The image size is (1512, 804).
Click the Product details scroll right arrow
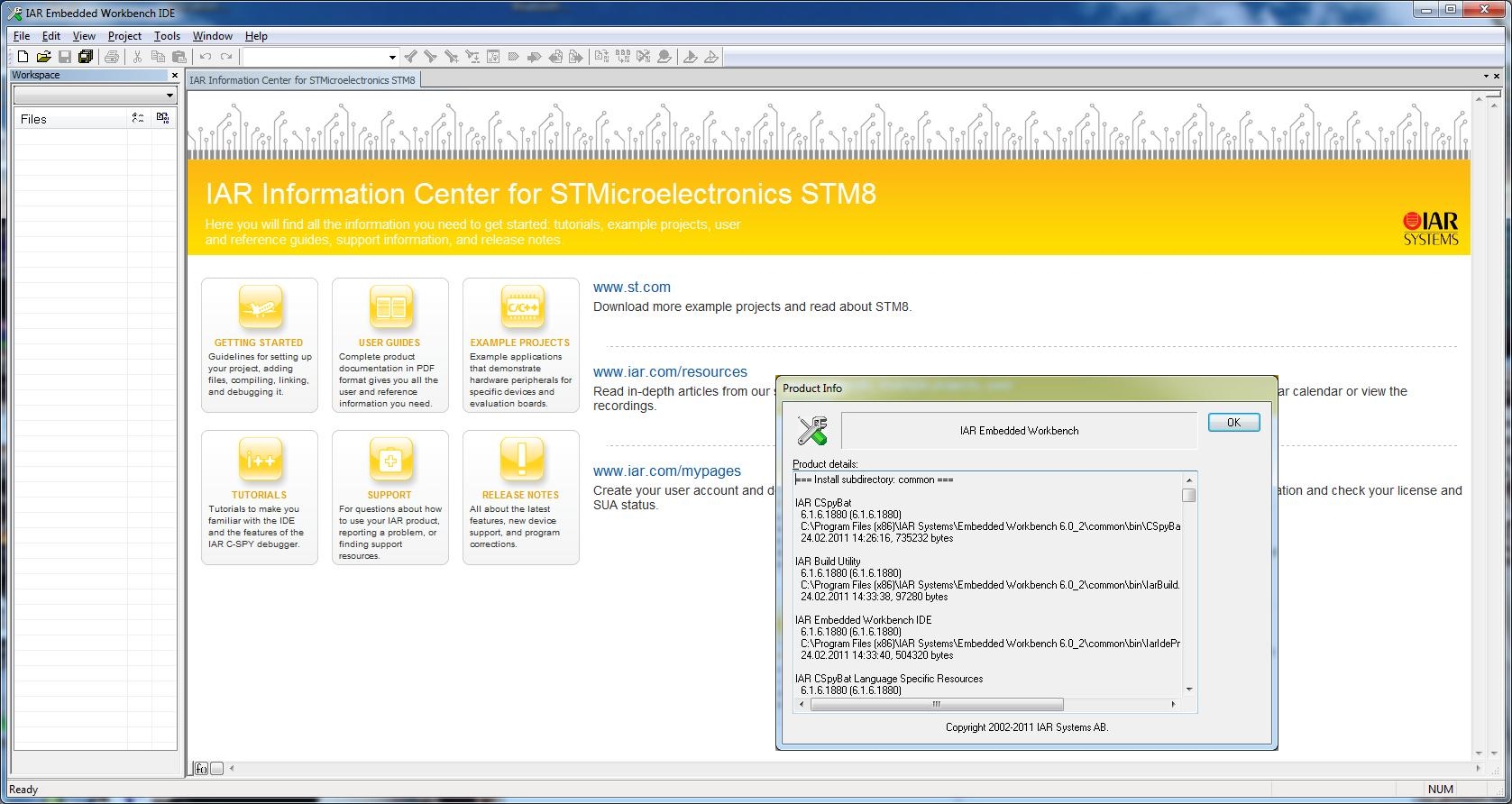coord(1173,704)
